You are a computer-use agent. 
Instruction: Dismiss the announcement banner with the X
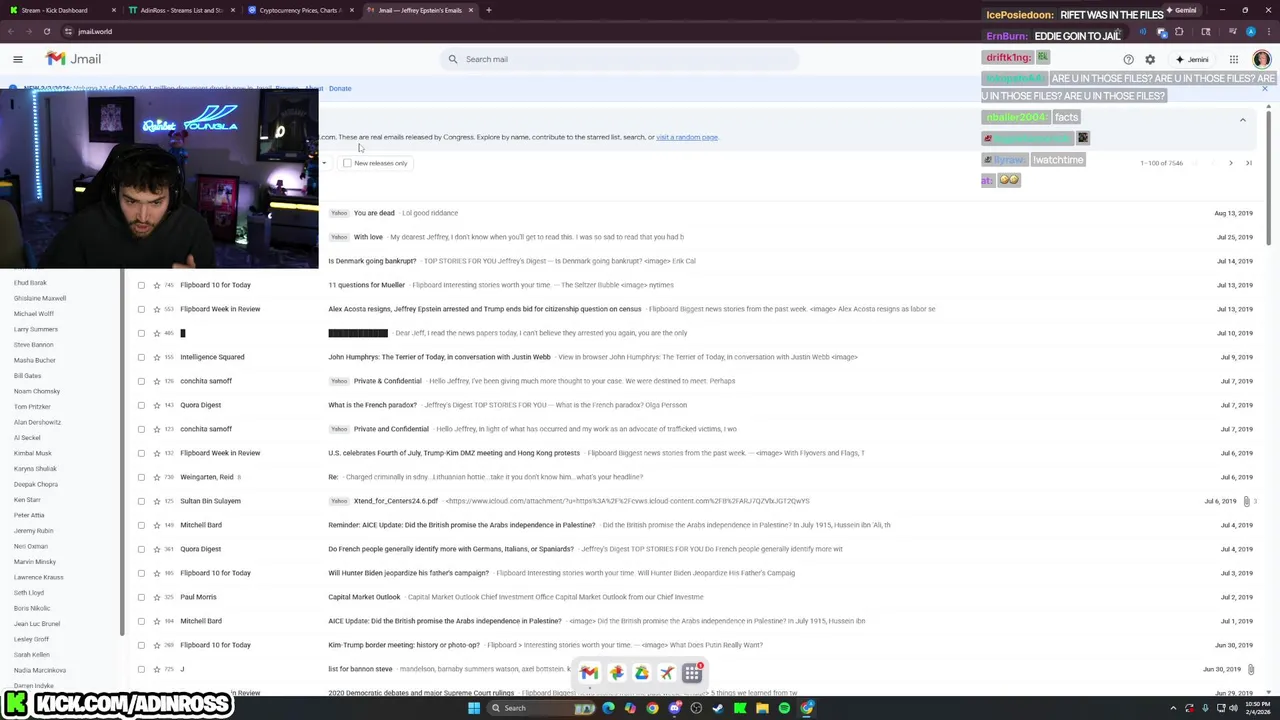pos(1264,88)
